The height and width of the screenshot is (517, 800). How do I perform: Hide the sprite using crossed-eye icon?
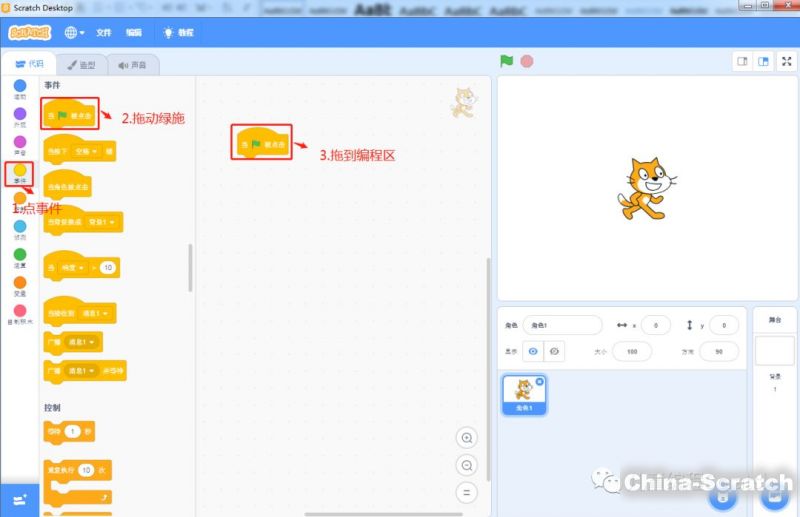coord(555,351)
